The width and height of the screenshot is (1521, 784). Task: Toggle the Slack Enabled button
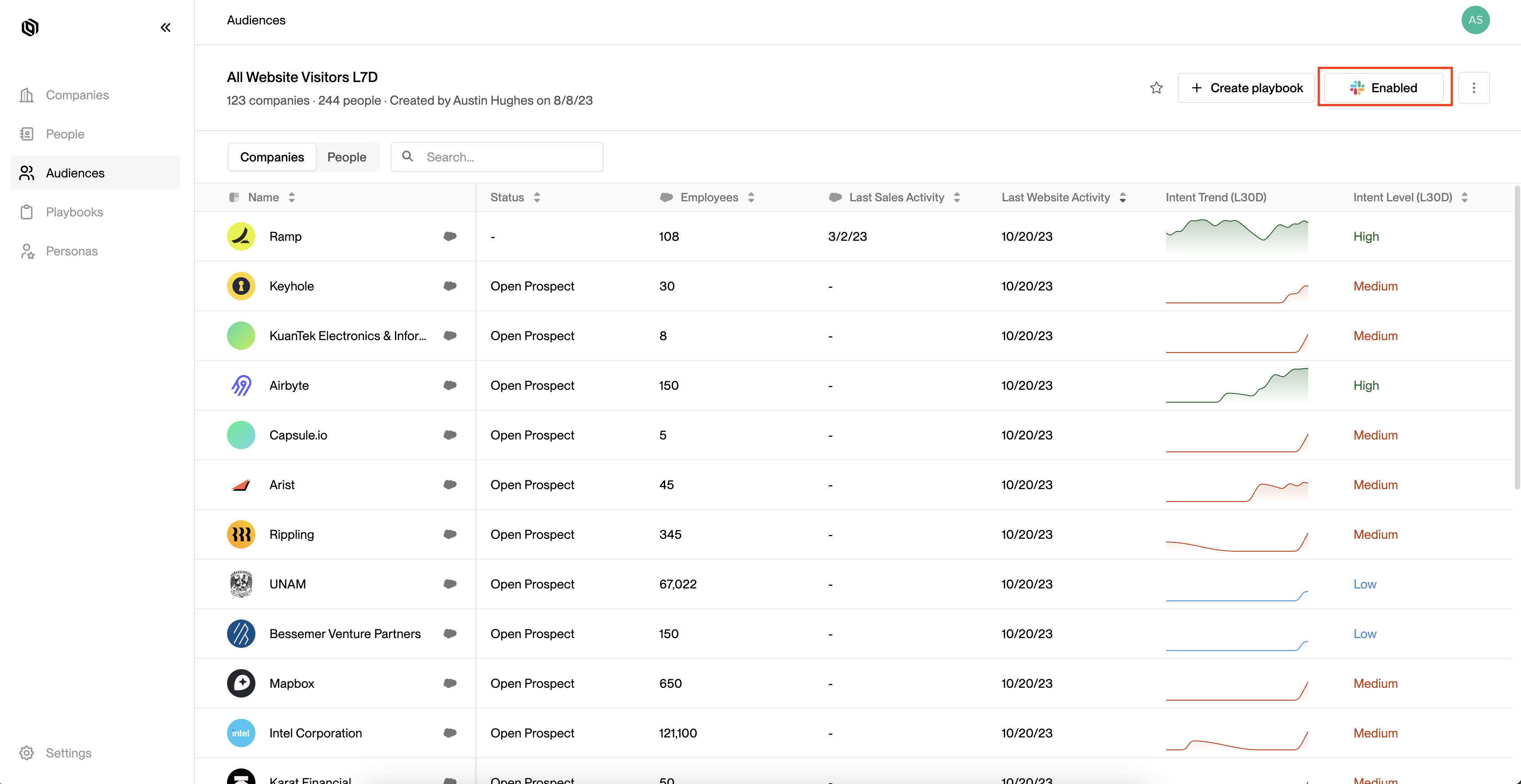pyautogui.click(x=1384, y=88)
